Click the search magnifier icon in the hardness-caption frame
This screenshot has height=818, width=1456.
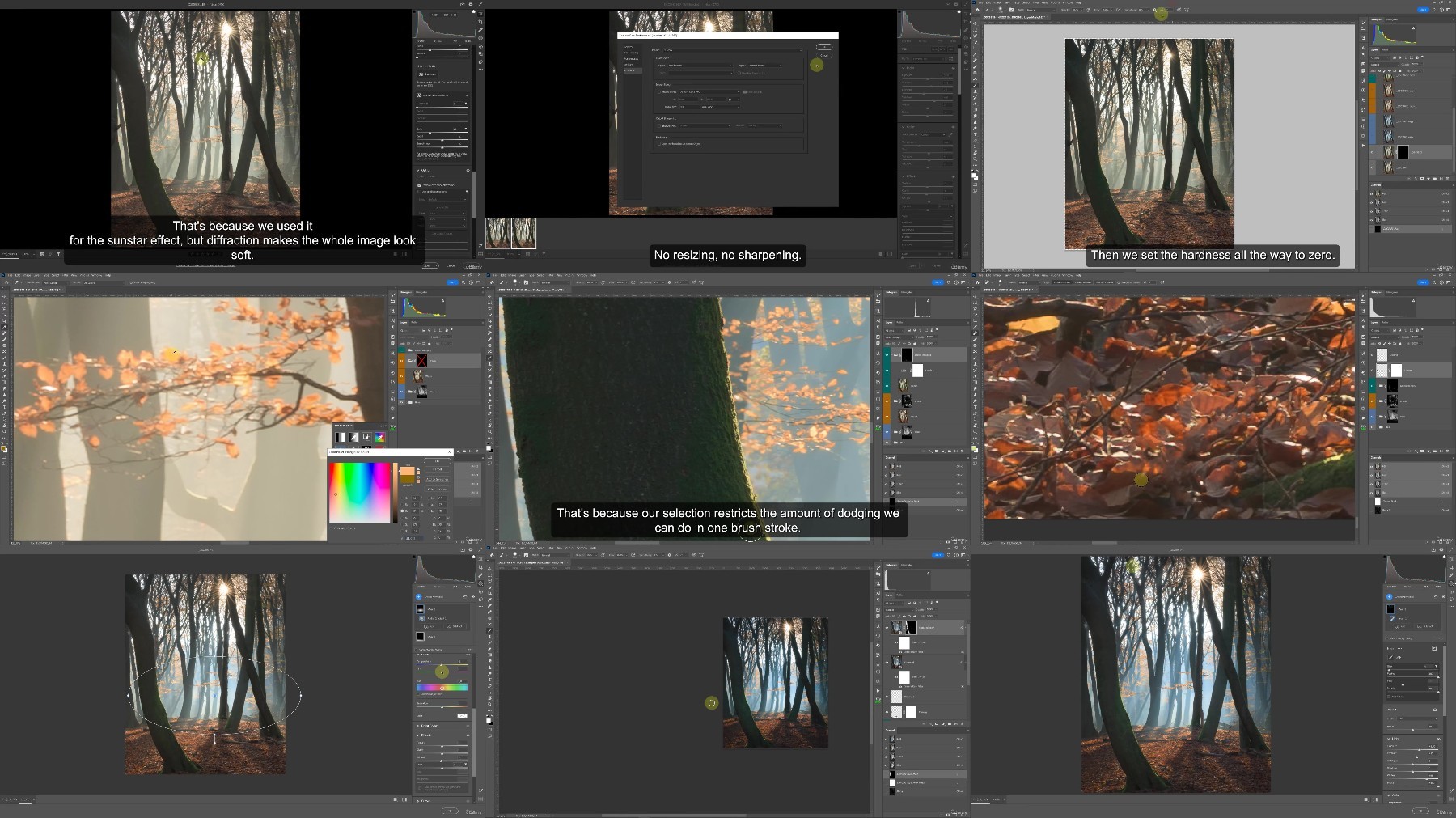pyautogui.click(x=1434, y=10)
